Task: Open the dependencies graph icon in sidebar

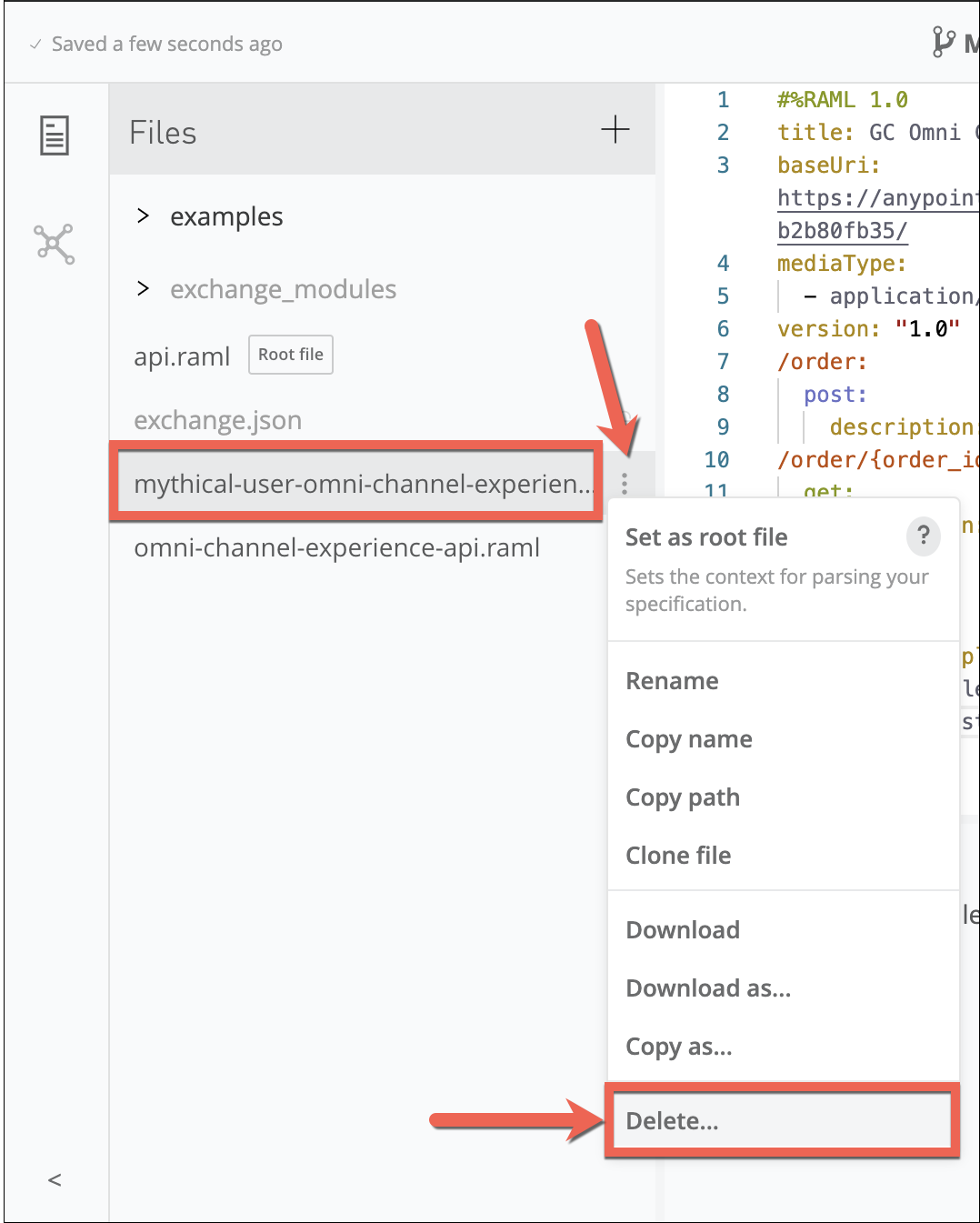Action: pyautogui.click(x=55, y=244)
